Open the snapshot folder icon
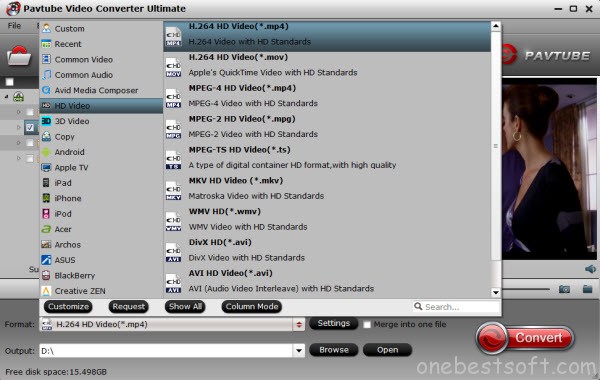 click(587, 289)
